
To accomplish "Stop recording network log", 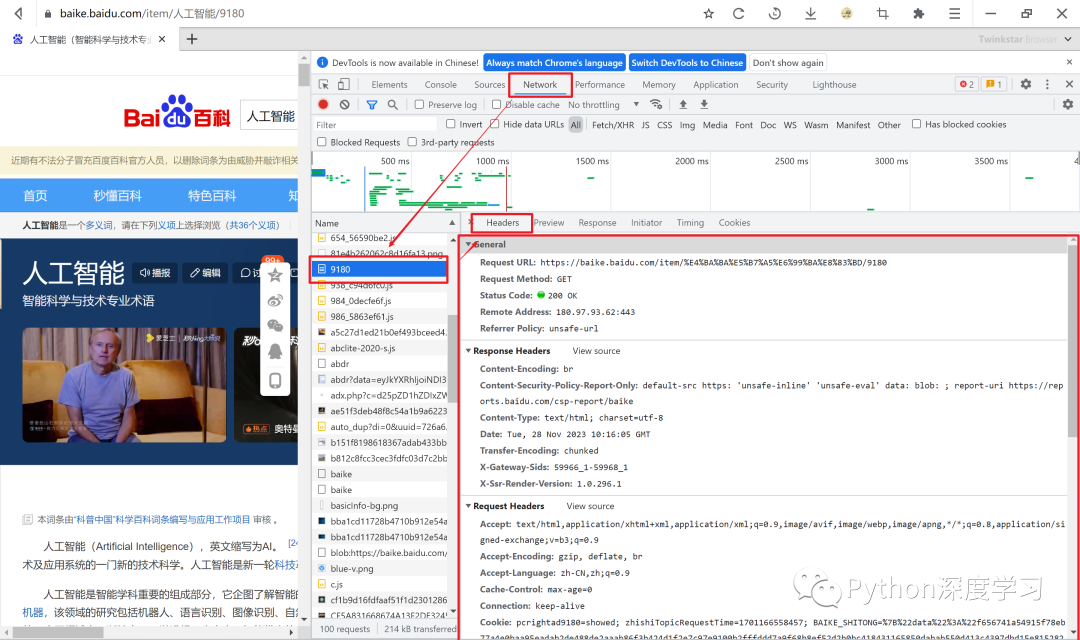I will click(x=323, y=105).
